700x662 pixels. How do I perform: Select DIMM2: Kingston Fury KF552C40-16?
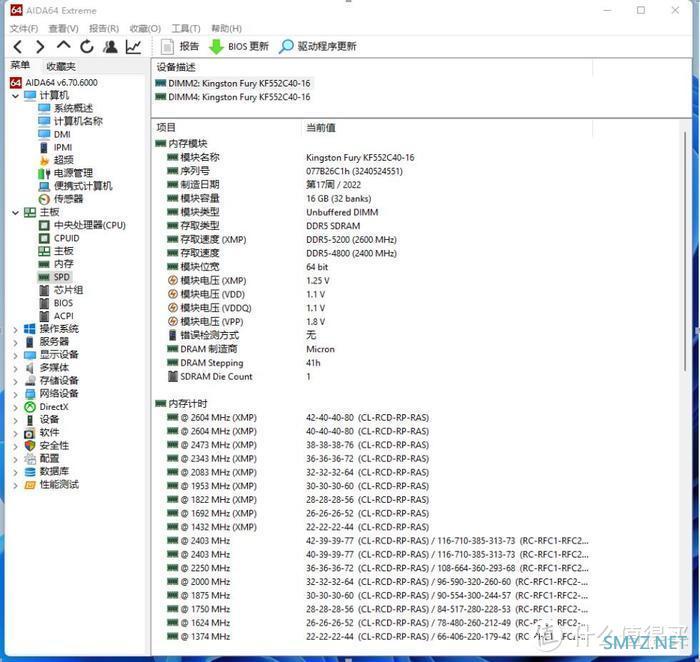[233, 83]
